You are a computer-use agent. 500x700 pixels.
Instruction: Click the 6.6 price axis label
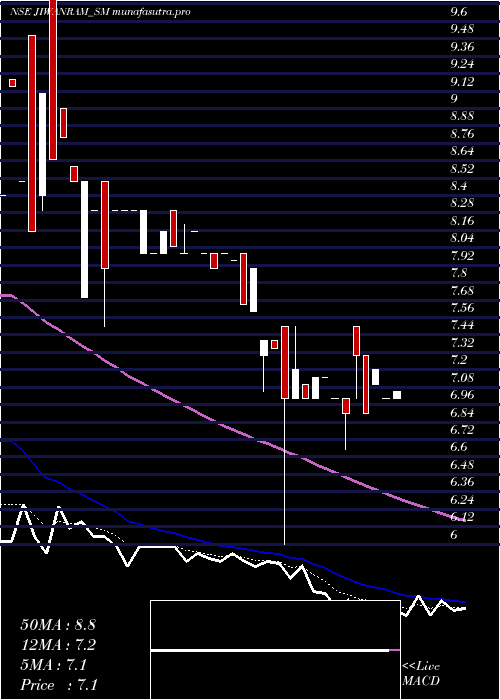click(458, 447)
